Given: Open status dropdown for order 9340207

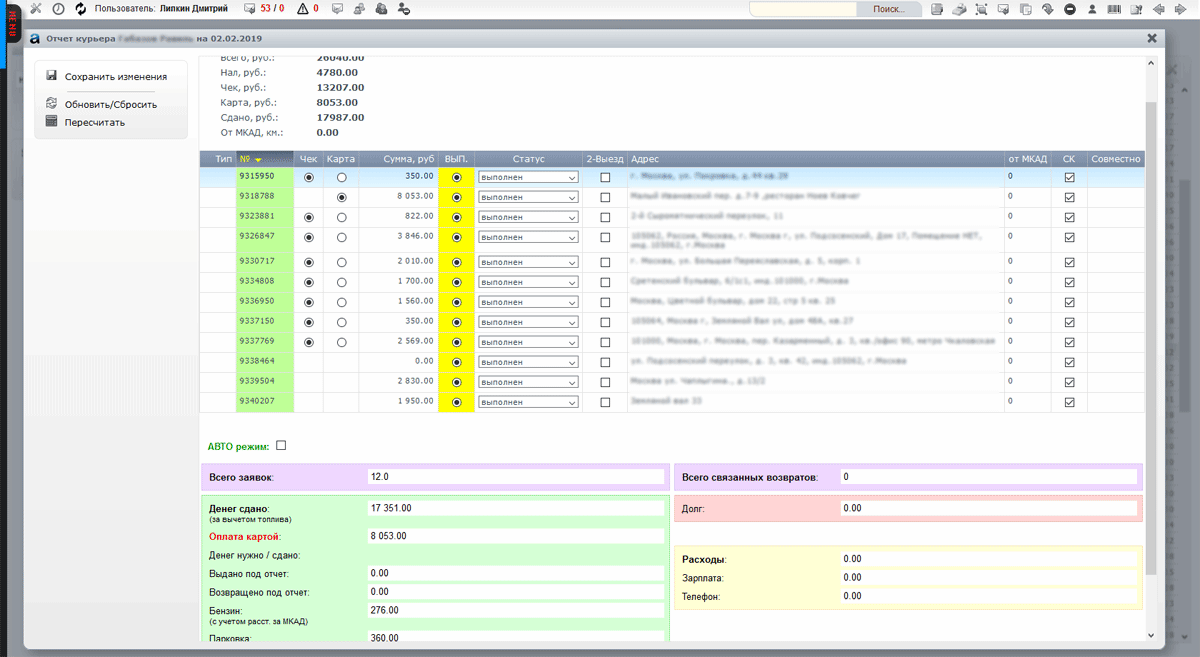Looking at the screenshot, I should (528, 402).
